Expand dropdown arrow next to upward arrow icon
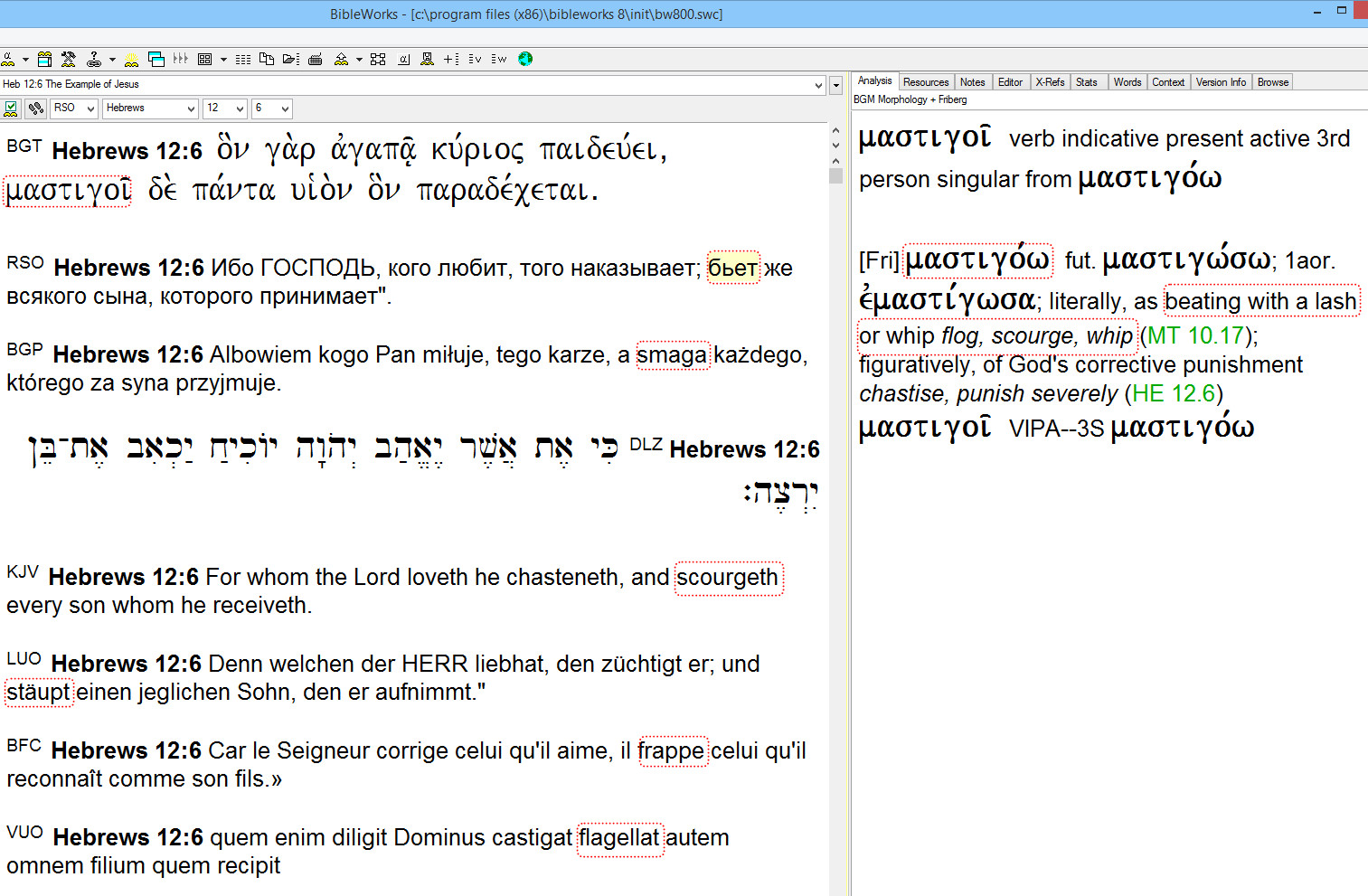This screenshot has height=896, width=1368. (x=359, y=59)
